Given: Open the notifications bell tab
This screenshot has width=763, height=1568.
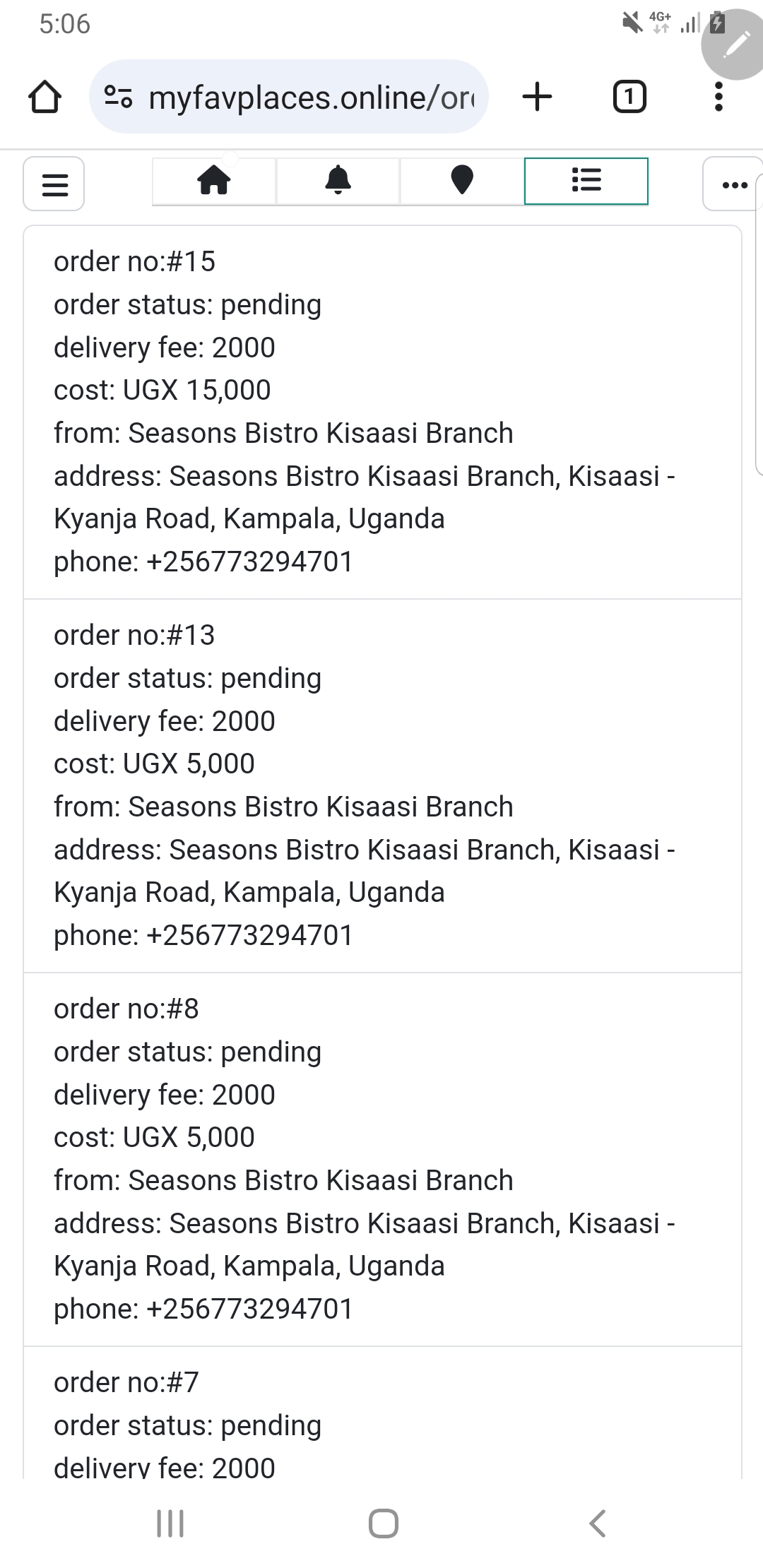Looking at the screenshot, I should click(338, 181).
